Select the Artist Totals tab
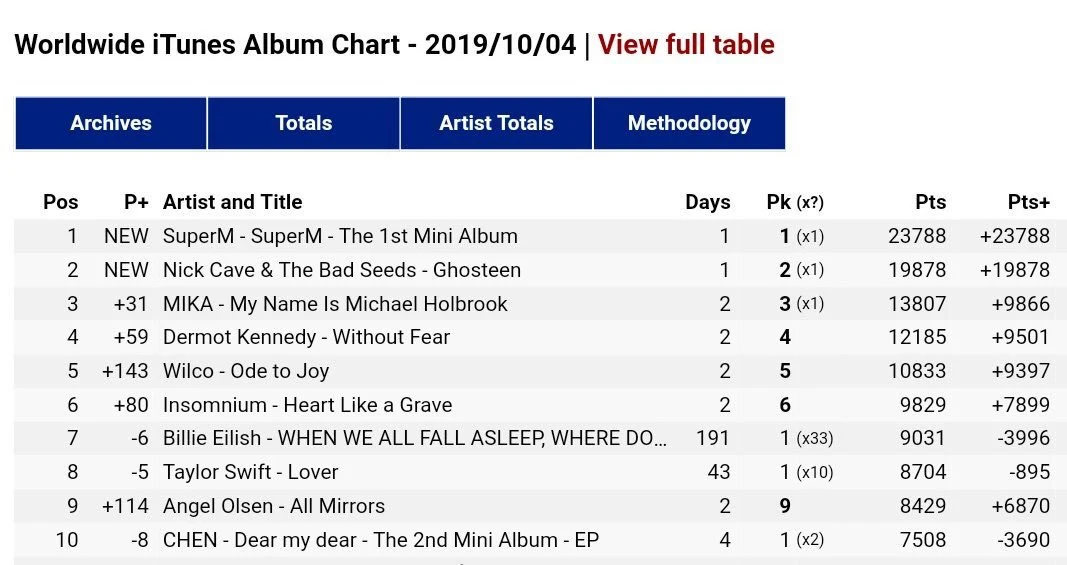 point(496,124)
